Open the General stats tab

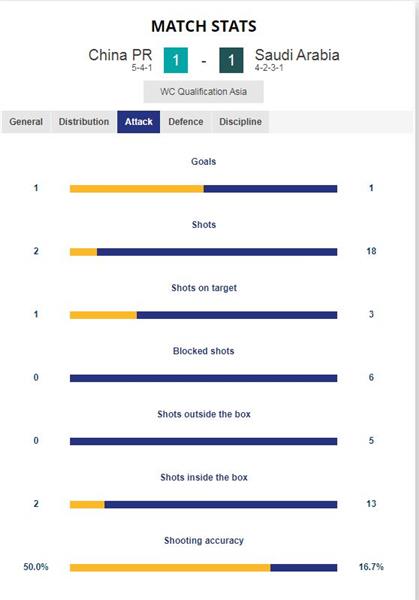point(26,122)
